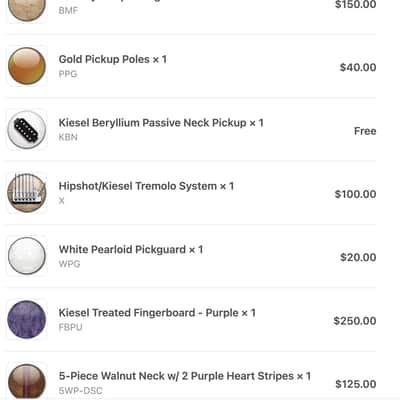Click the PPG product code
This screenshot has width=400, height=400.
[68, 74]
